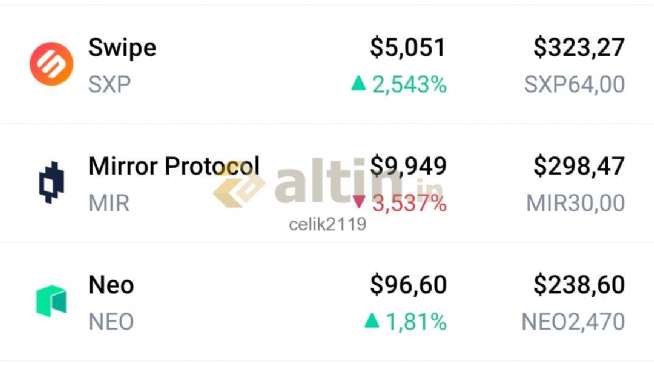The width and height of the screenshot is (654, 366).
Task: Click the Swipe price $5,051
Action: click(x=408, y=47)
